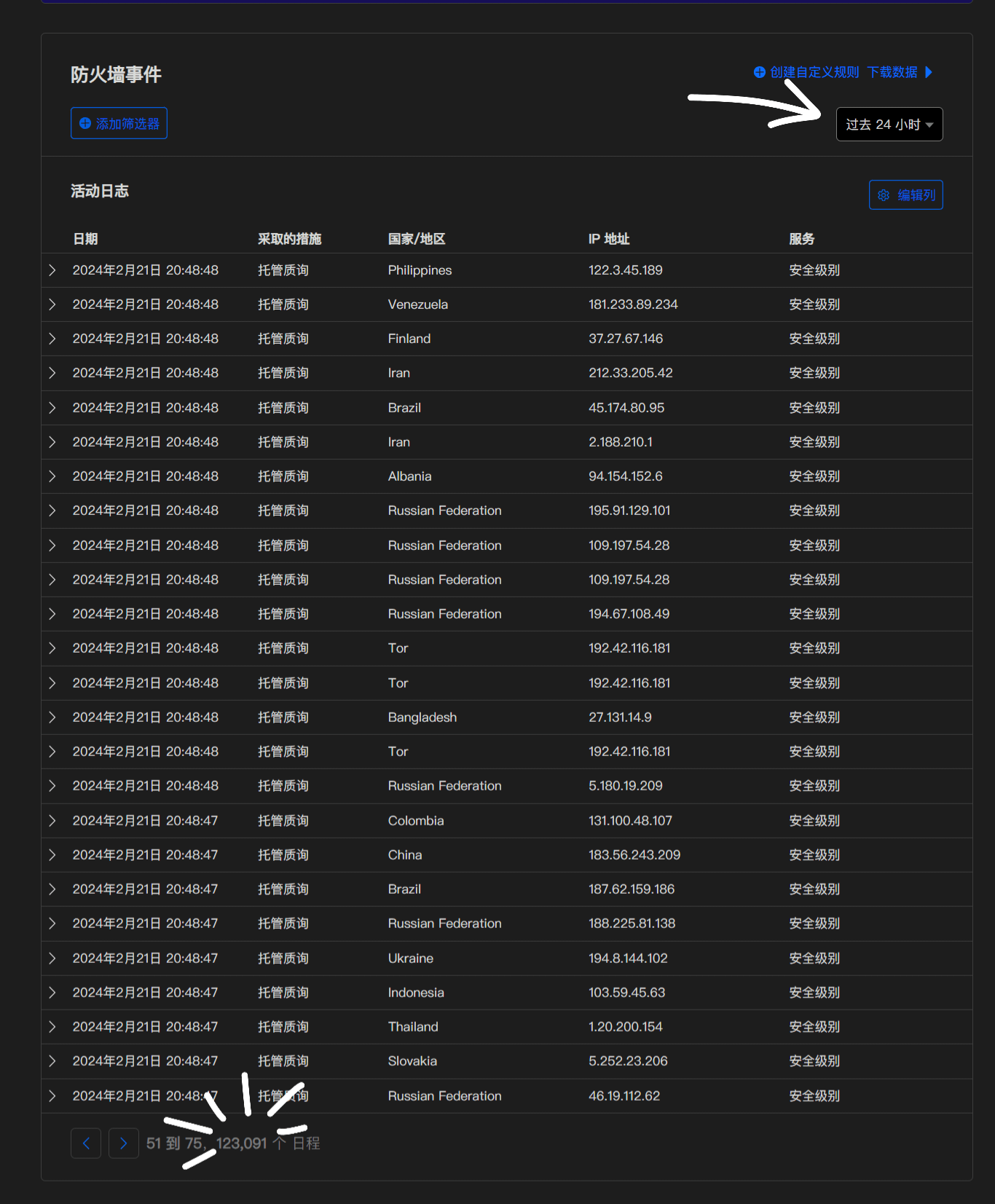Expand the Venezuela event row chevron
This screenshot has width=995, height=1204.
(x=52, y=304)
